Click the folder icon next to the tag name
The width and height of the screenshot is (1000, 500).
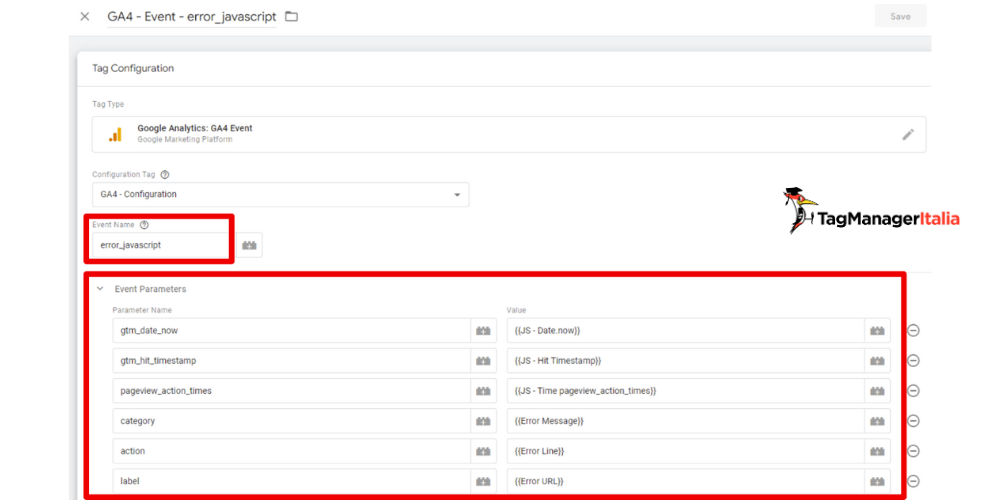[291, 17]
